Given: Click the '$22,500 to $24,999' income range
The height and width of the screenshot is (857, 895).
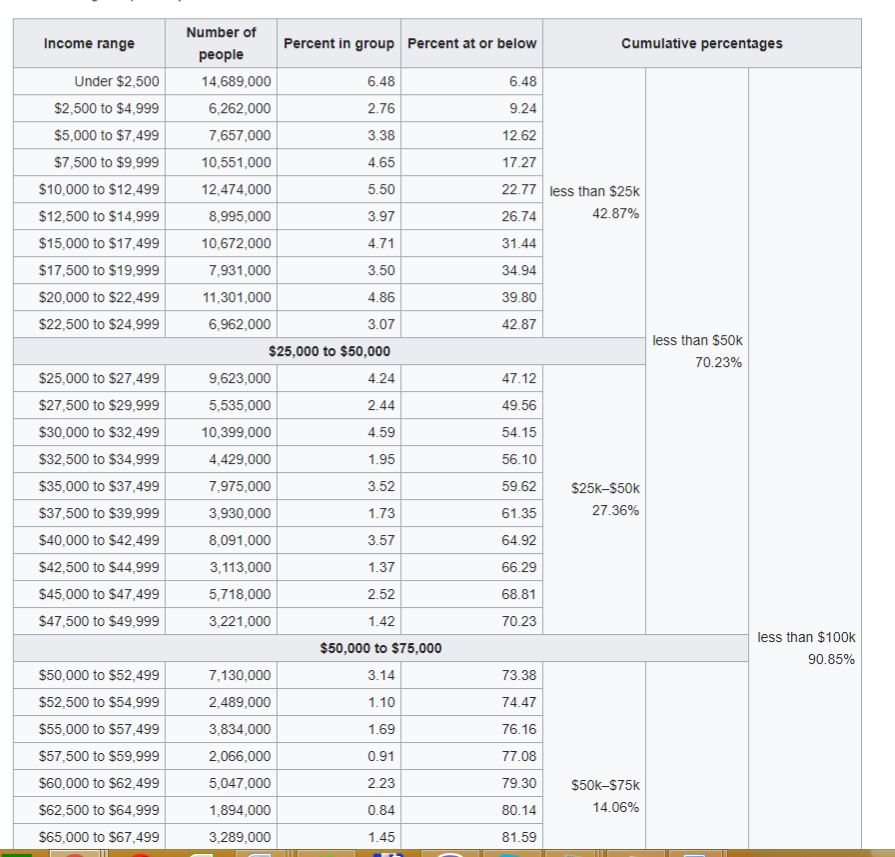Looking at the screenshot, I should (x=99, y=324).
